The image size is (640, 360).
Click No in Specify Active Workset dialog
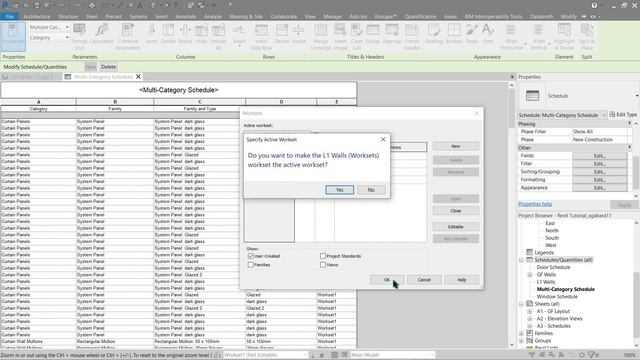tap(371, 190)
